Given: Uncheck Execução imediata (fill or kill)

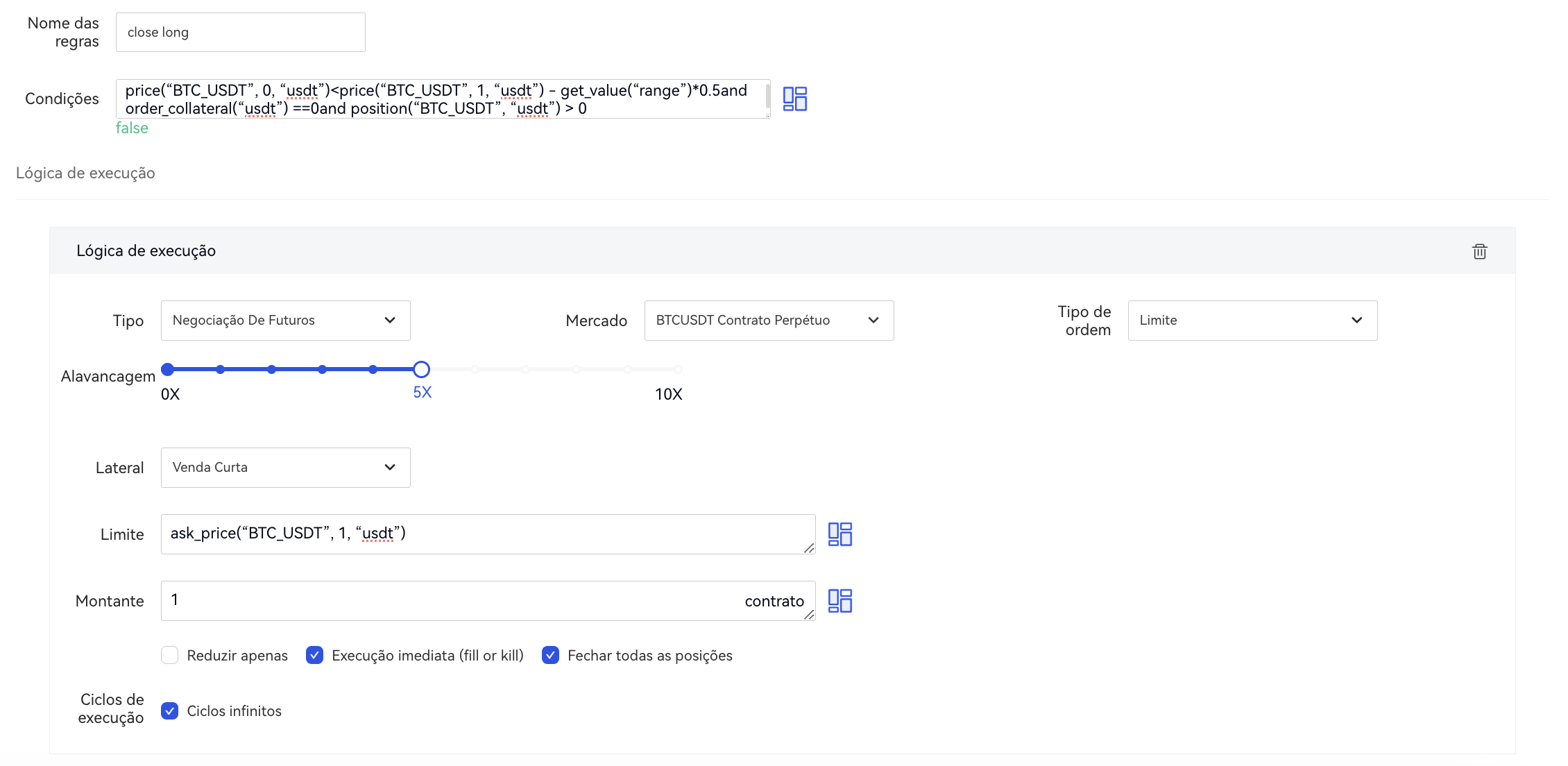Looking at the screenshot, I should [314, 655].
